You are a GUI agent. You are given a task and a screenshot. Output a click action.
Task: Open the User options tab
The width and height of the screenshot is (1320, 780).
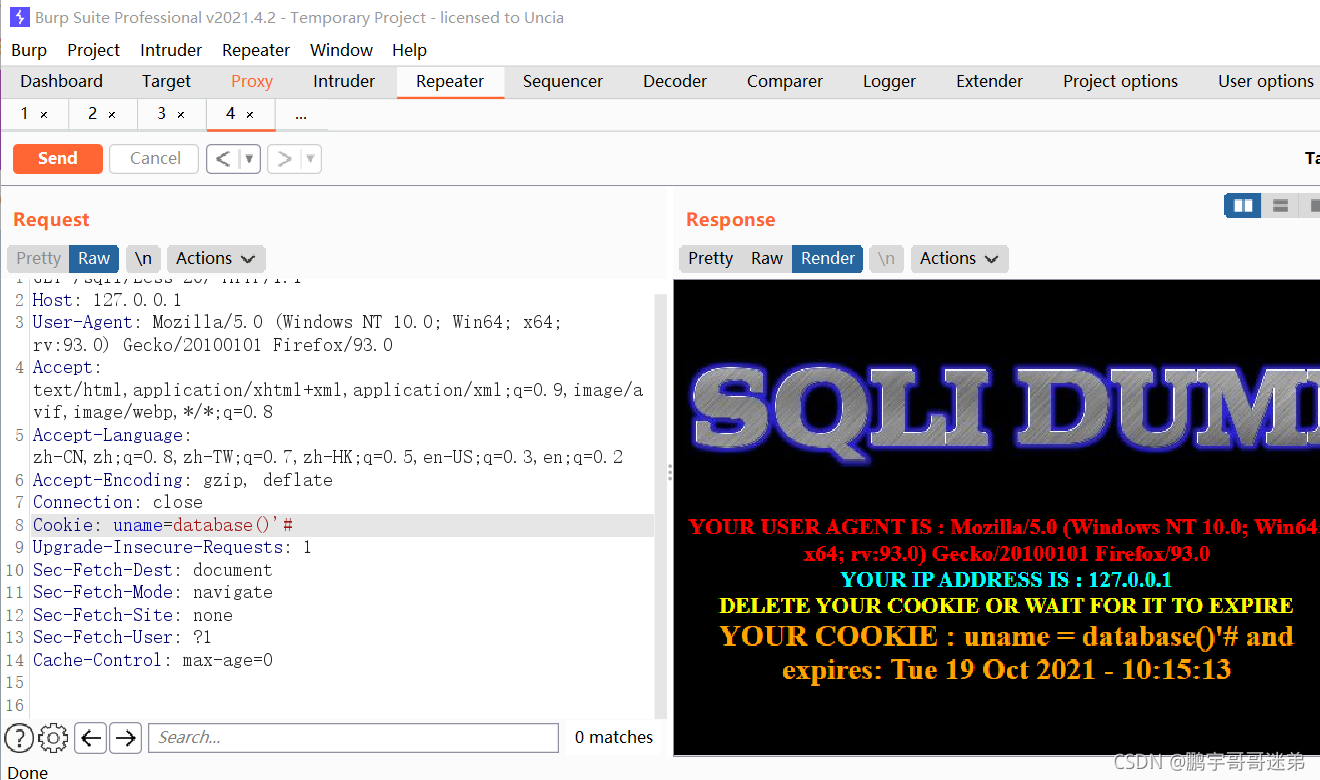coord(1265,82)
